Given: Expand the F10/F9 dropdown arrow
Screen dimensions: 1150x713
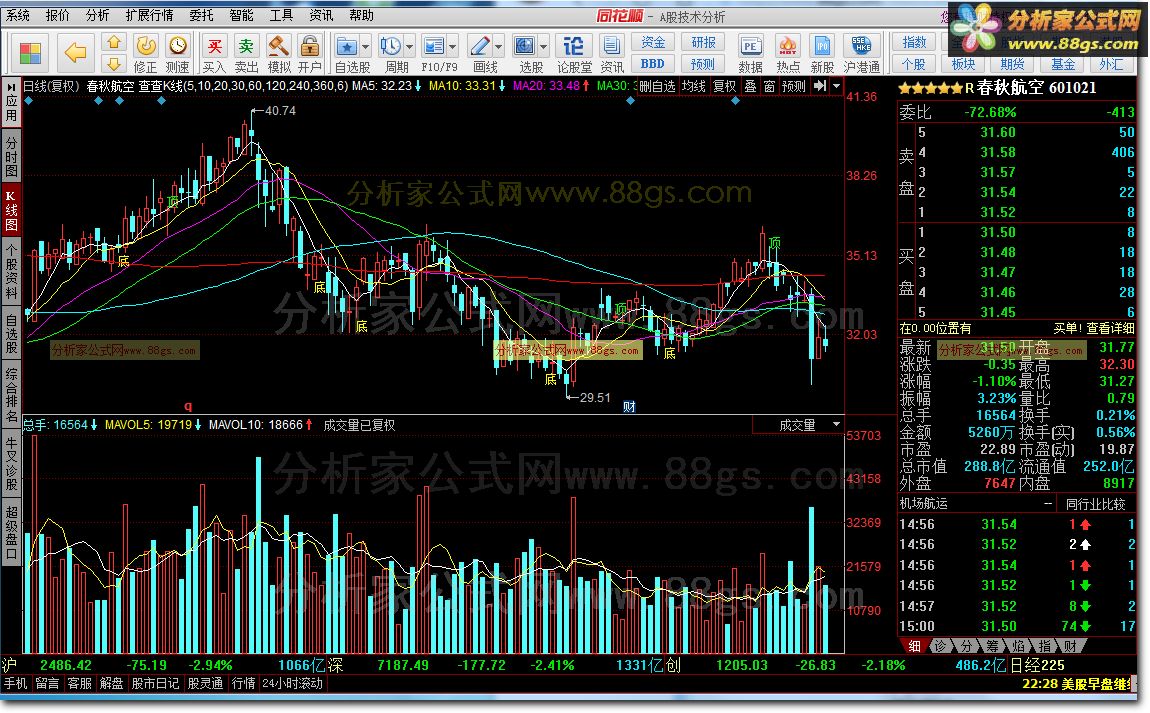Looking at the screenshot, I should click(x=453, y=48).
